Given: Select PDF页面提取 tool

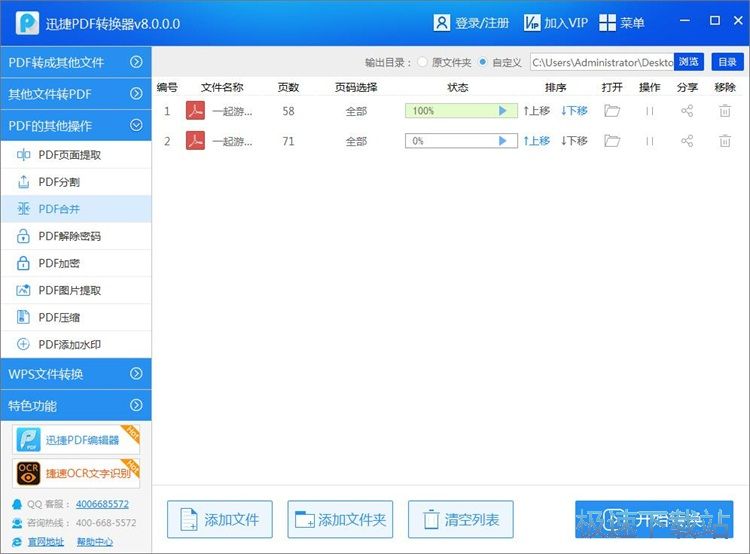Looking at the screenshot, I should [76, 155].
